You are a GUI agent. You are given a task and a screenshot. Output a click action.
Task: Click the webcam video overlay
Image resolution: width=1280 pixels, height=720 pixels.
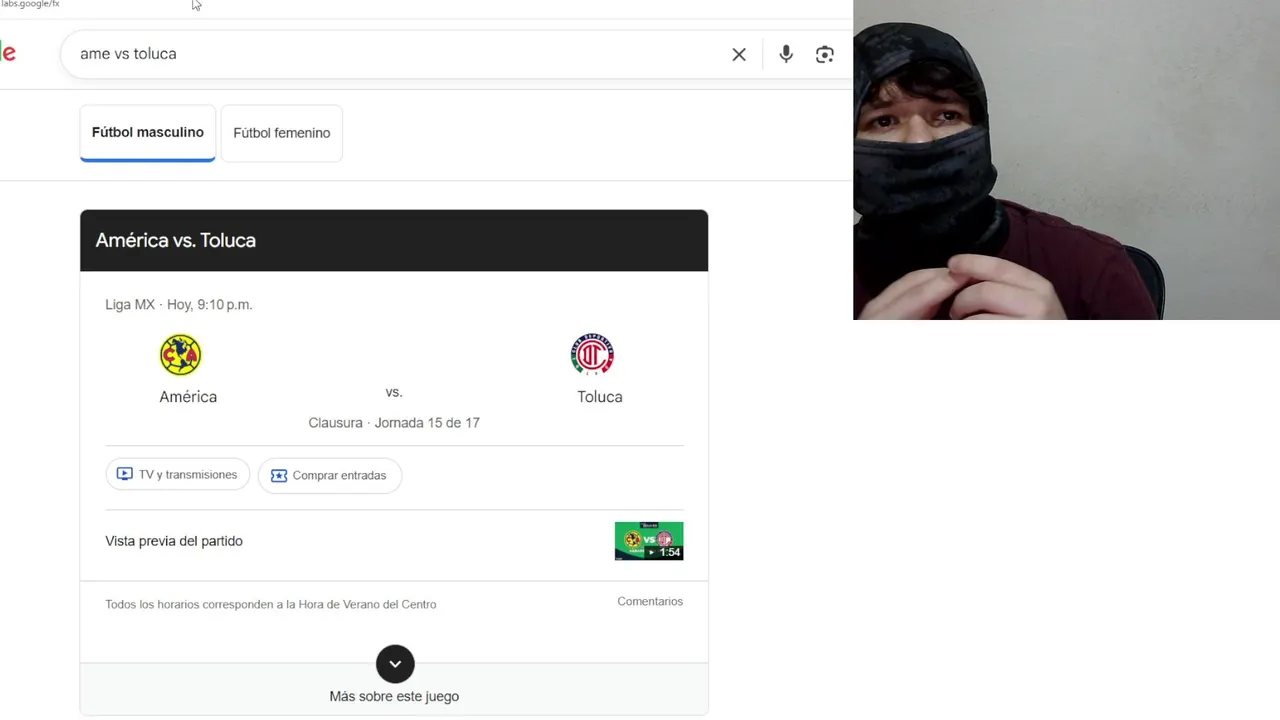(1066, 160)
